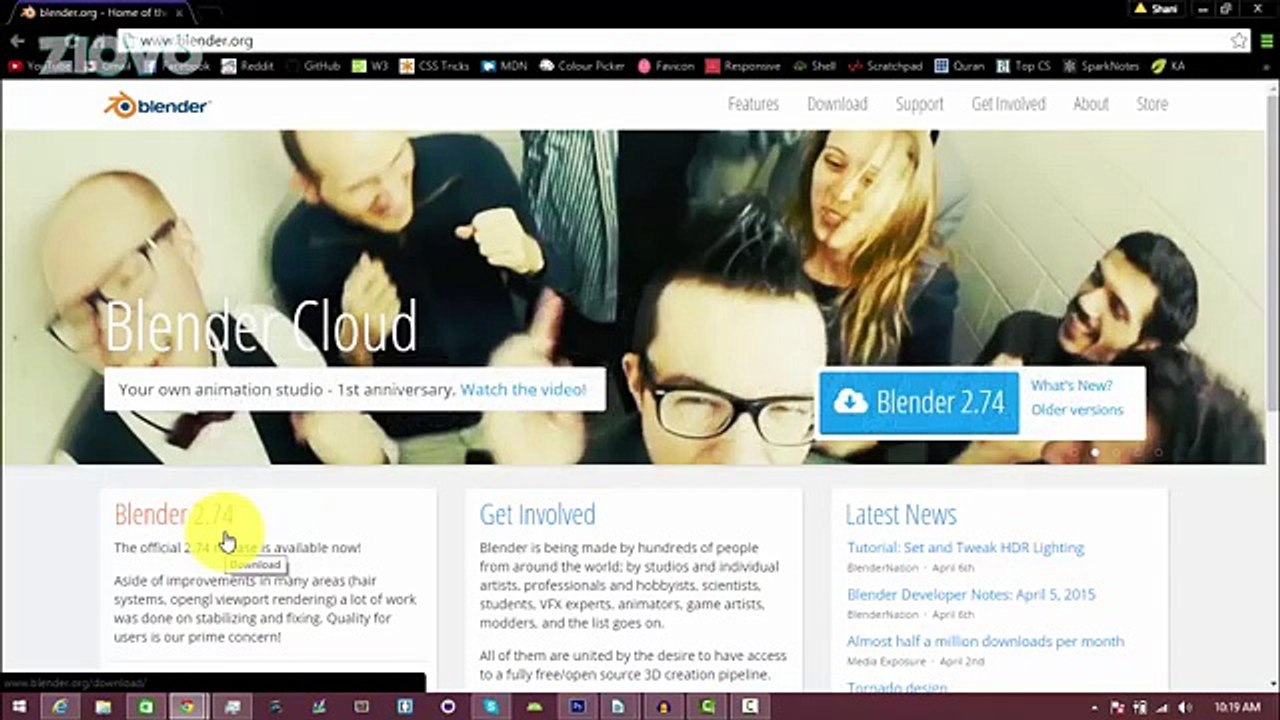Click the Blender logo in the site header

point(157,105)
